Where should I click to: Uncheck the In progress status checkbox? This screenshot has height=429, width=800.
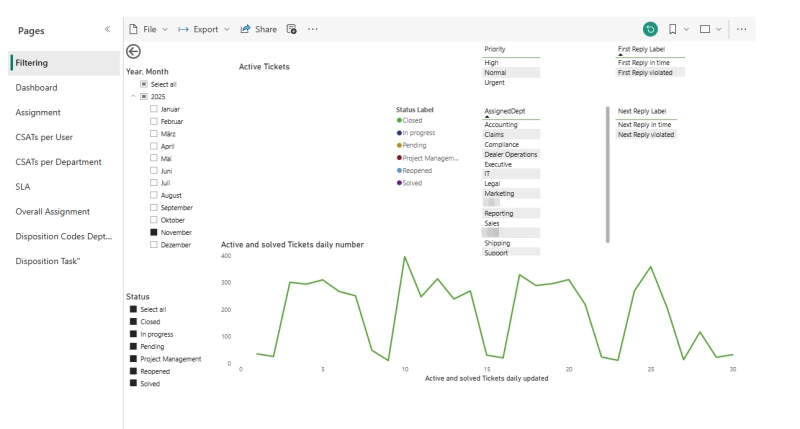(133, 334)
